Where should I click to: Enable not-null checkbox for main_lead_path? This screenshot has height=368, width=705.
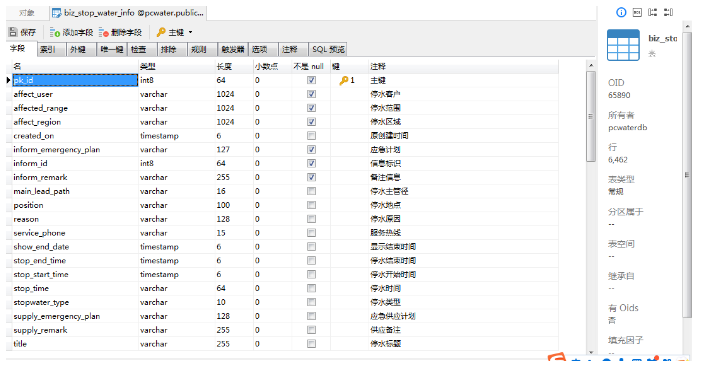(x=311, y=191)
